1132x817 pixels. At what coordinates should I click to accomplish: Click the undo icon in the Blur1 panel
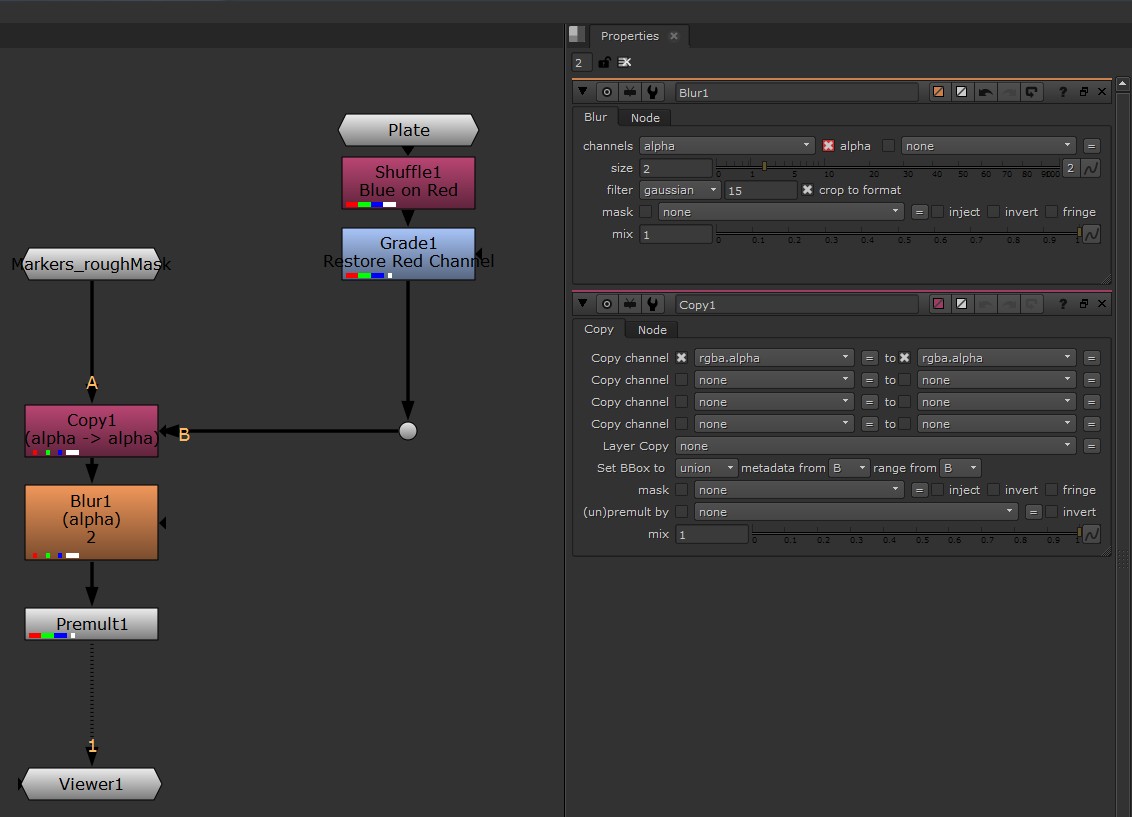985,92
